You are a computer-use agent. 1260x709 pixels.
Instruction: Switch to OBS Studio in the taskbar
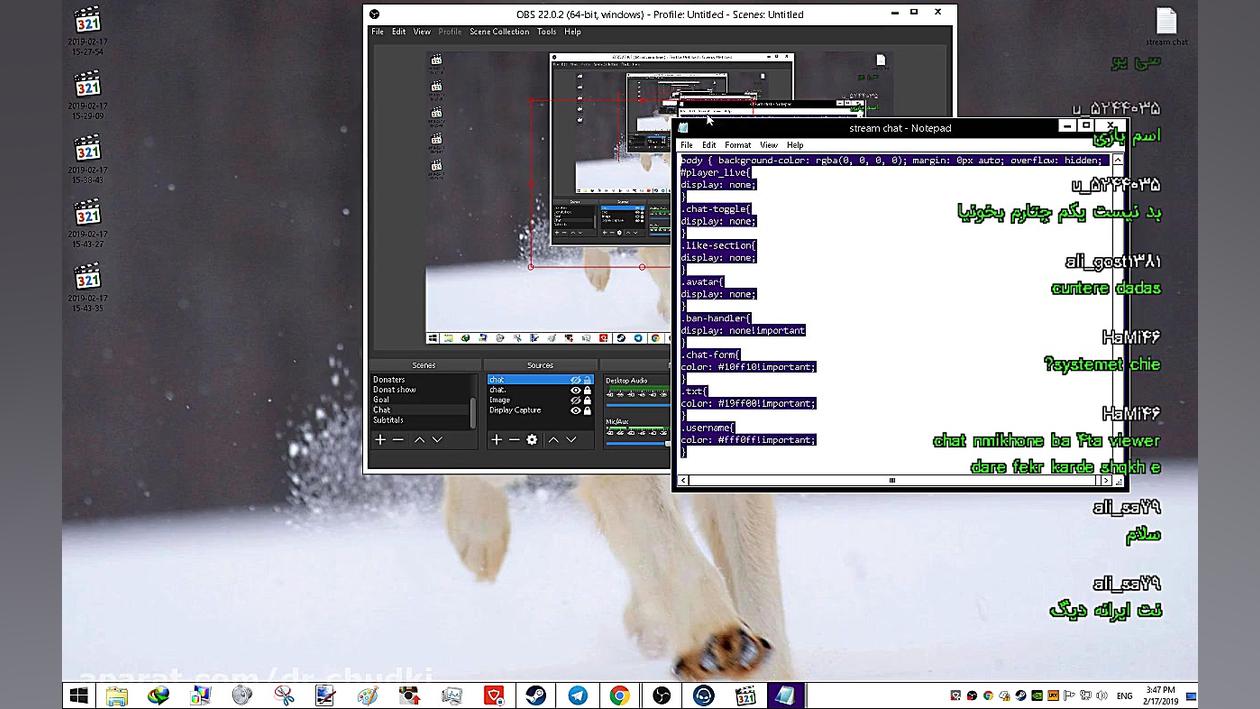[x=661, y=695]
